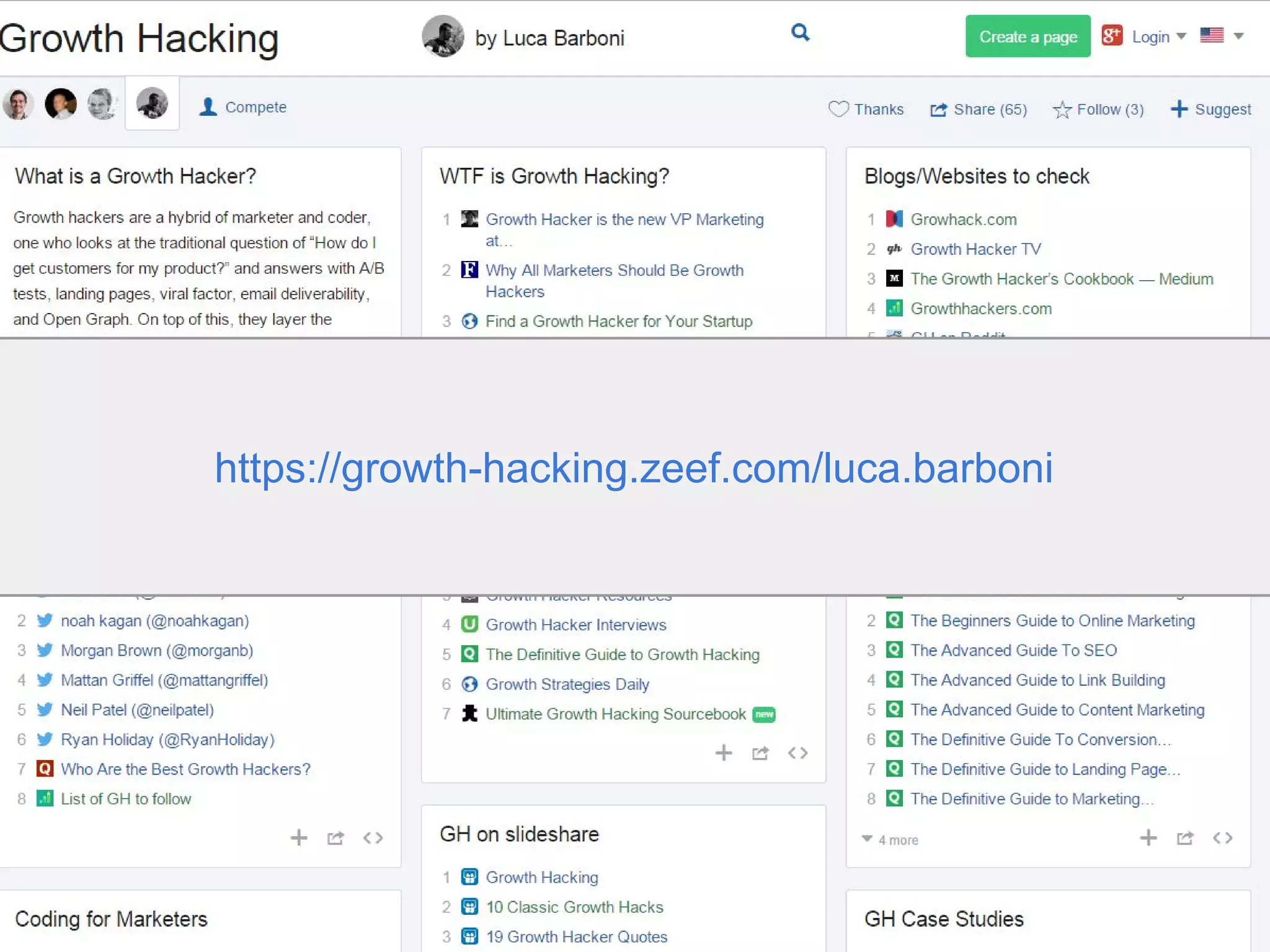Click the plus icon beside 4 more

(1148, 838)
